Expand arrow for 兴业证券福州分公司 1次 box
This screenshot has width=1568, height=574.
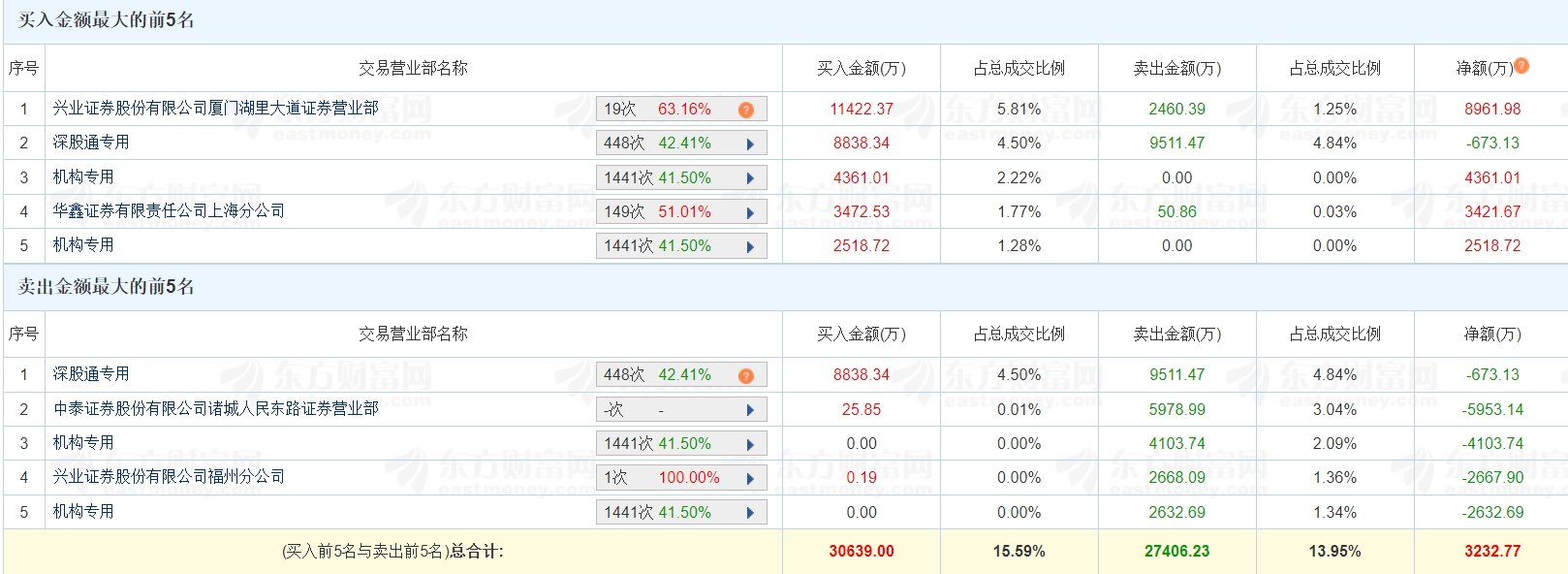750,478
